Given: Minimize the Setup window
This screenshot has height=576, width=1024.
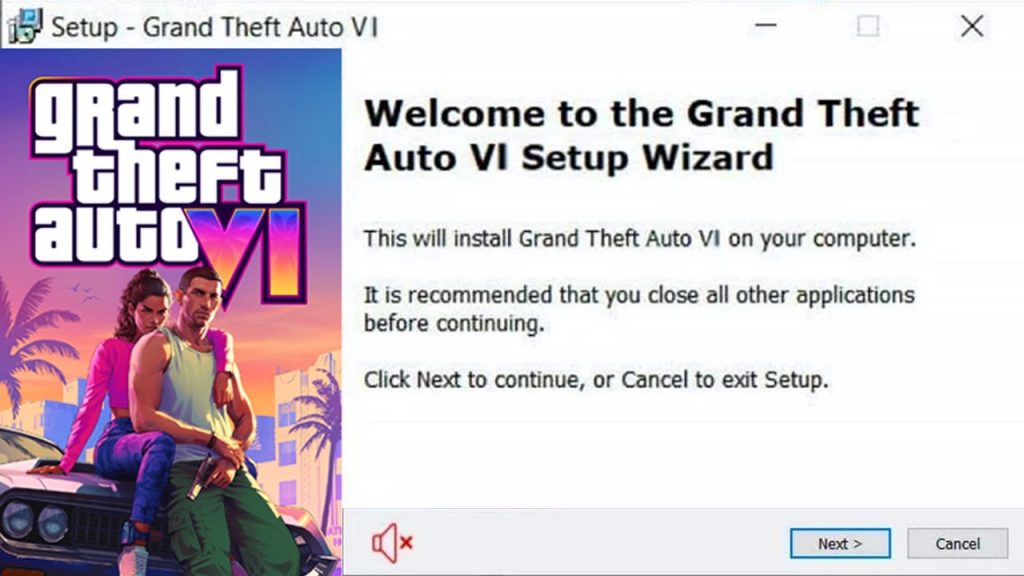Looking at the screenshot, I should [x=765, y=26].
